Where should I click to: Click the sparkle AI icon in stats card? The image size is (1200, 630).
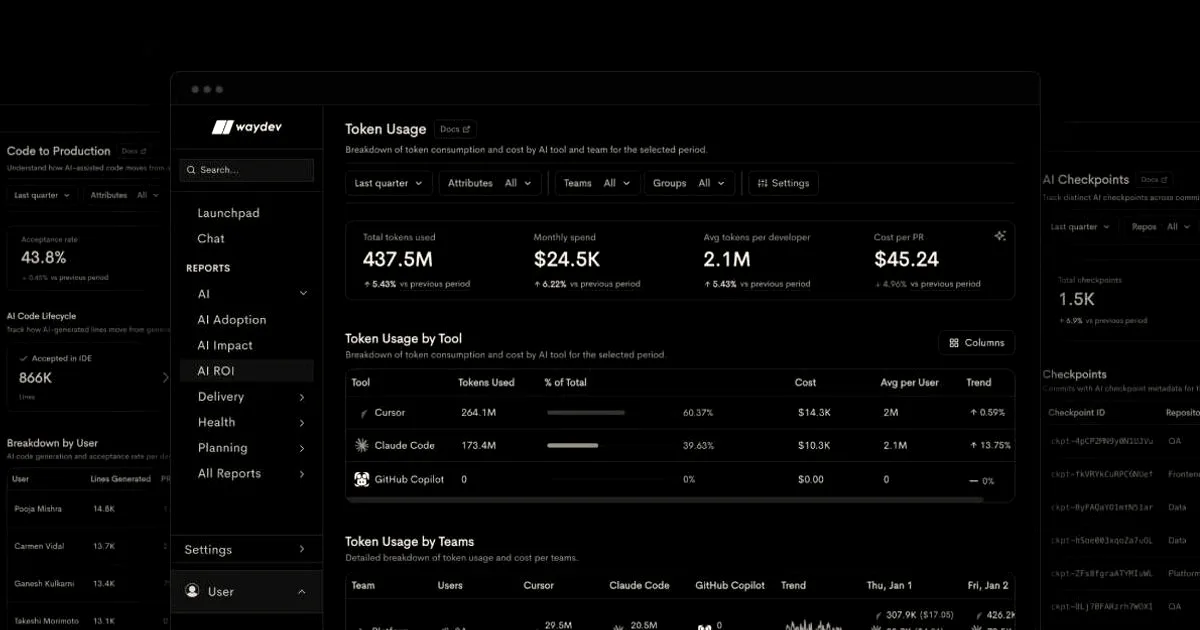click(999, 236)
